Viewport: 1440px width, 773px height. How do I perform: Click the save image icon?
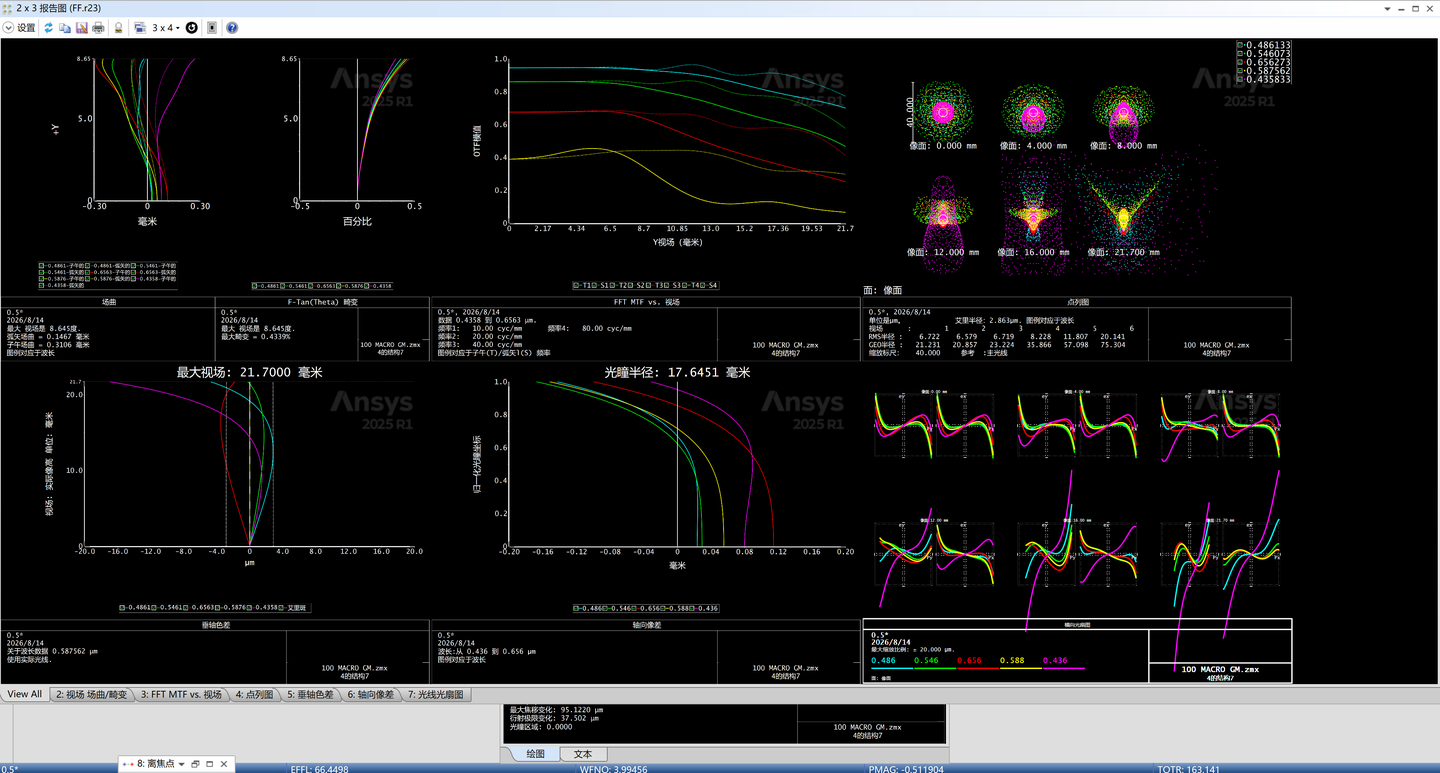(x=81, y=28)
